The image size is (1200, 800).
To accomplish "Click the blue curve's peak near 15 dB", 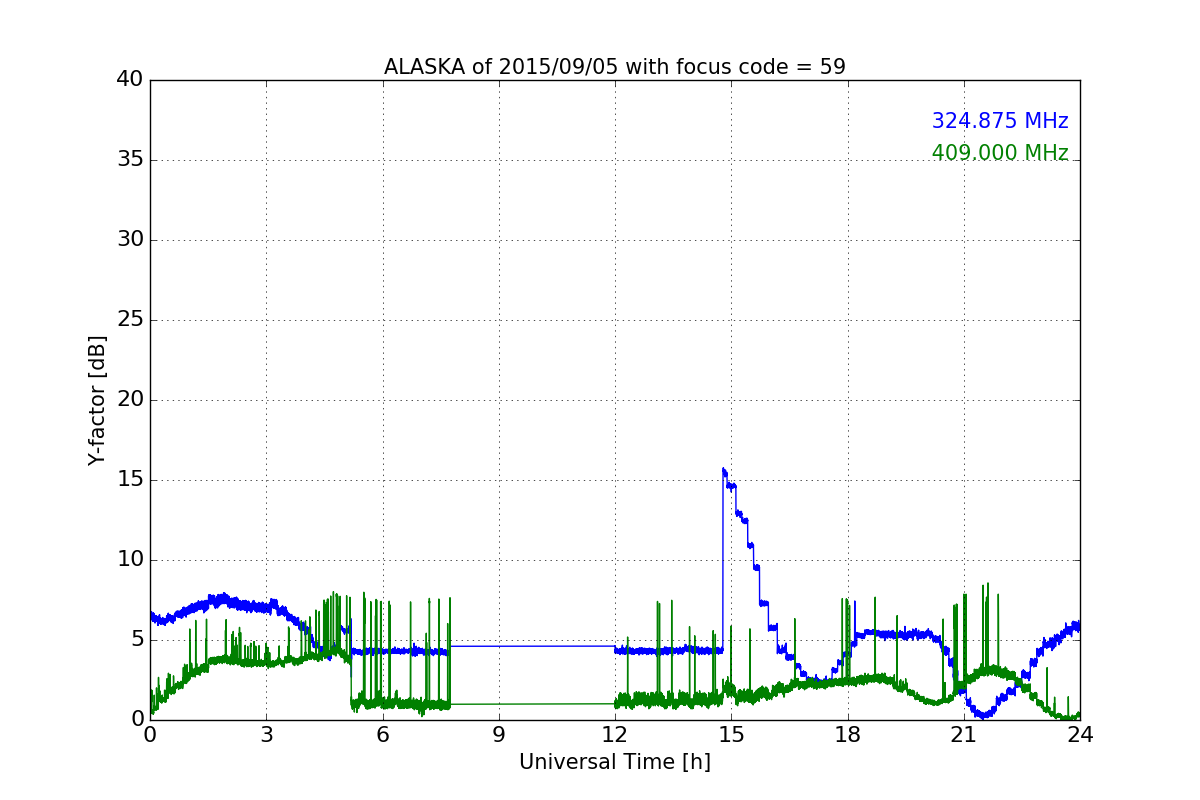I will click(x=724, y=469).
